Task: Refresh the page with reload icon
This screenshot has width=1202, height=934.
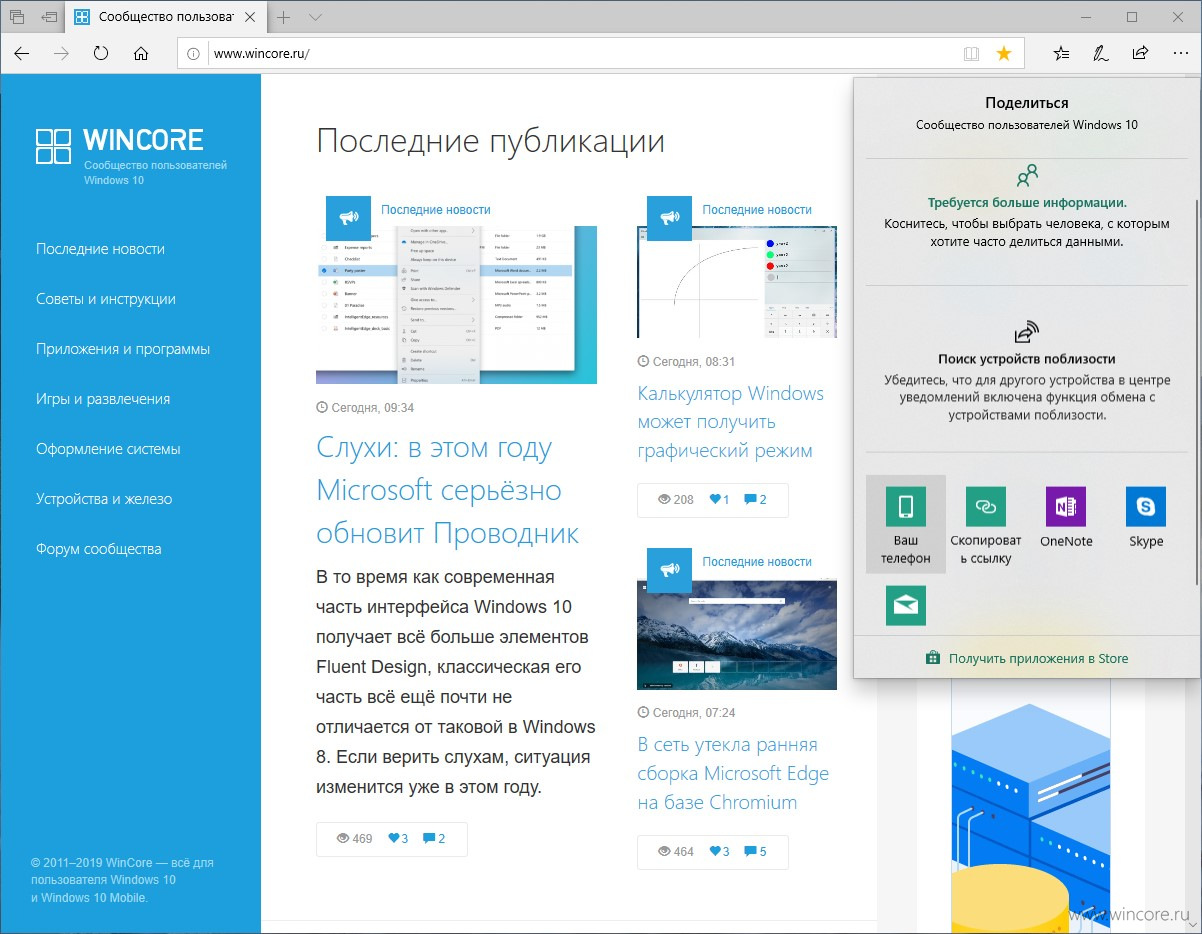Action: click(101, 54)
